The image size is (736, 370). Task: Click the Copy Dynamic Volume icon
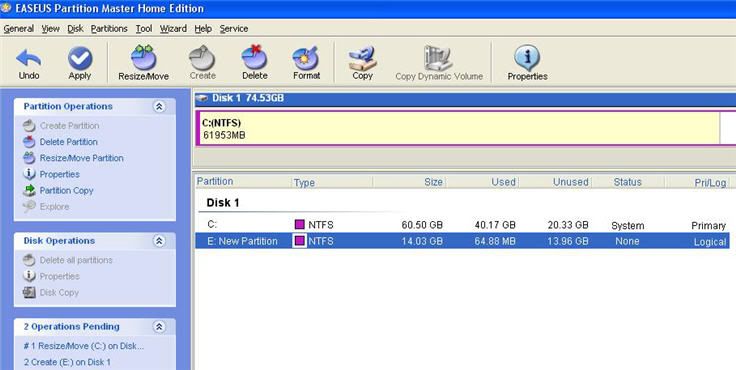coord(438,58)
